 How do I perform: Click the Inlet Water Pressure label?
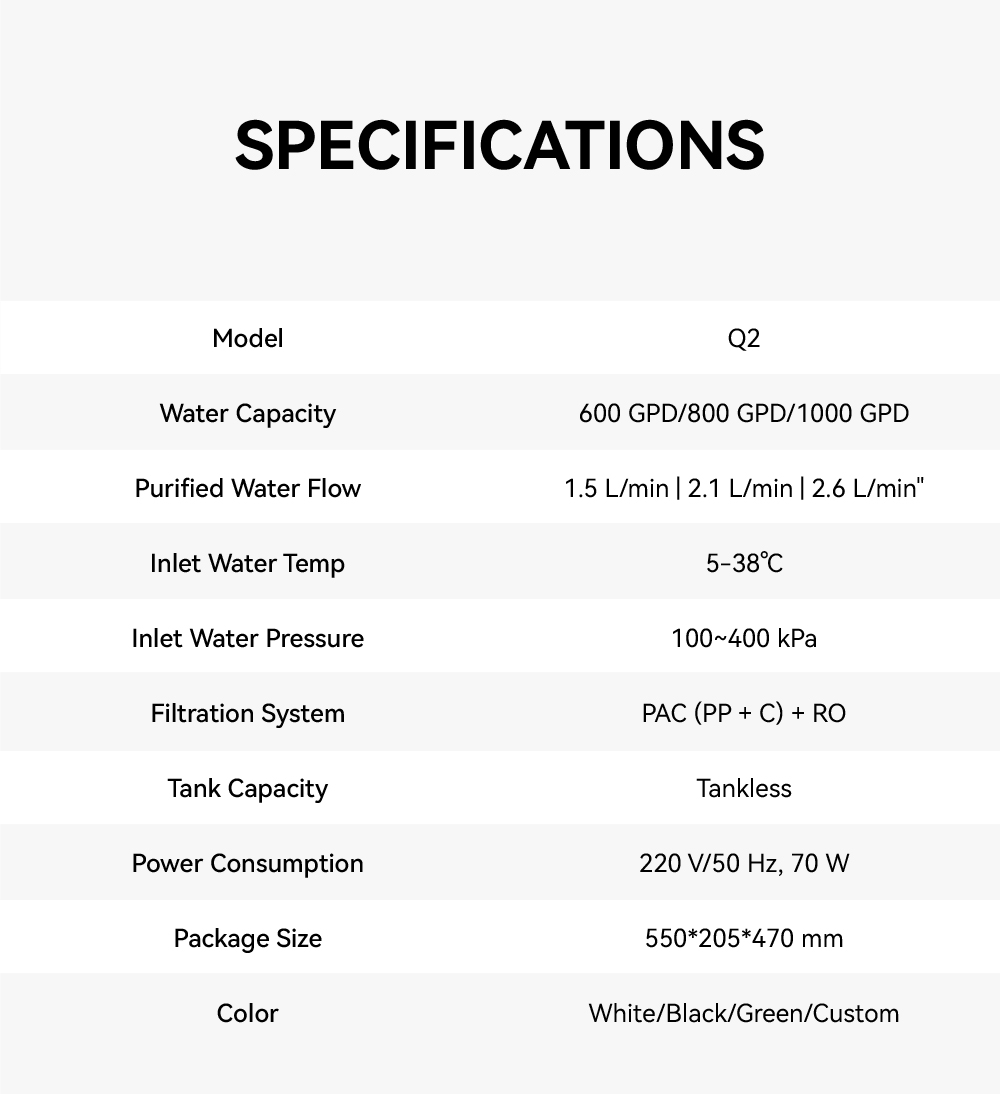[x=247, y=638]
